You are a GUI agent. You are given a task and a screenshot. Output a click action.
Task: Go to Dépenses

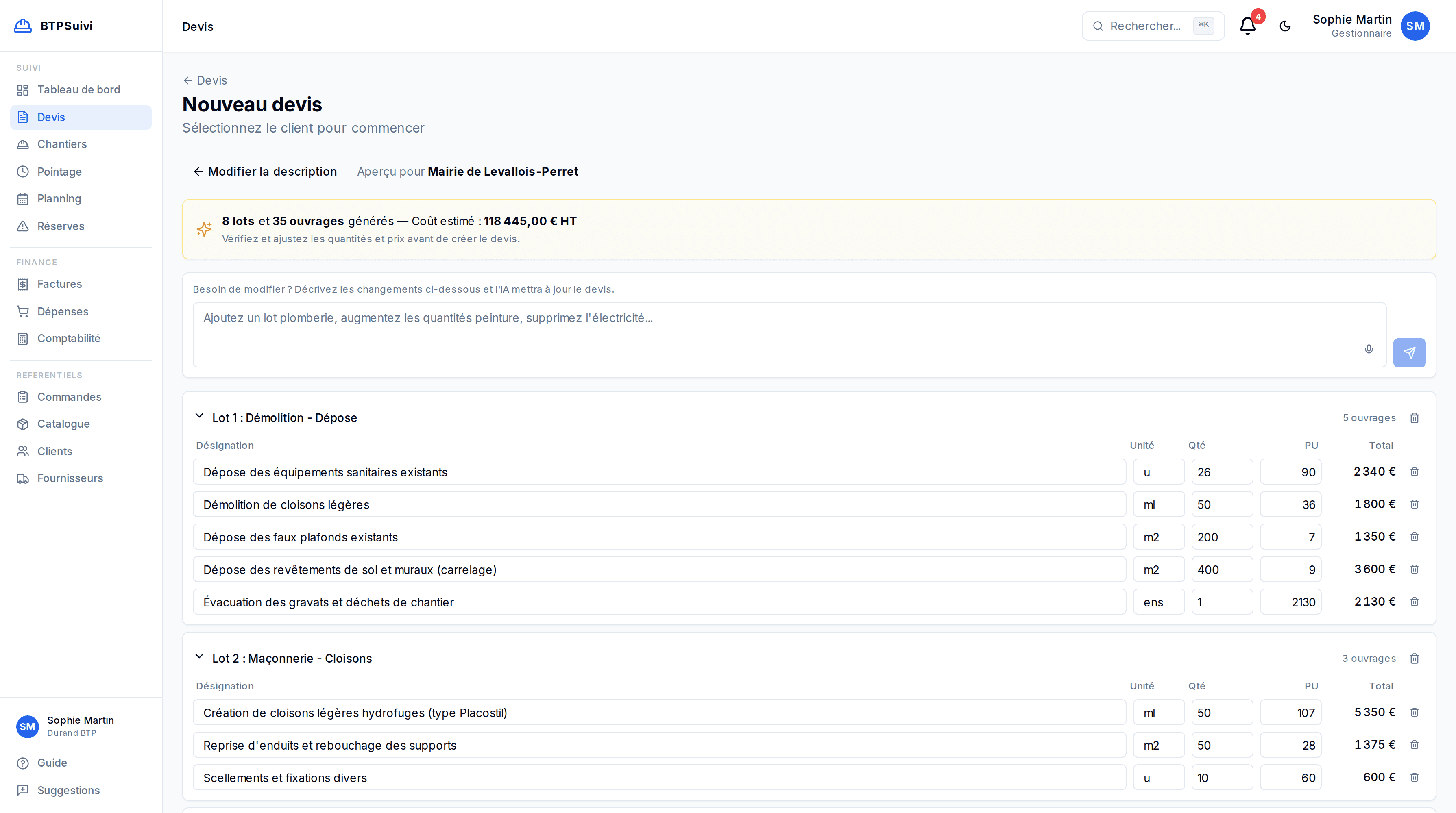tap(81, 311)
